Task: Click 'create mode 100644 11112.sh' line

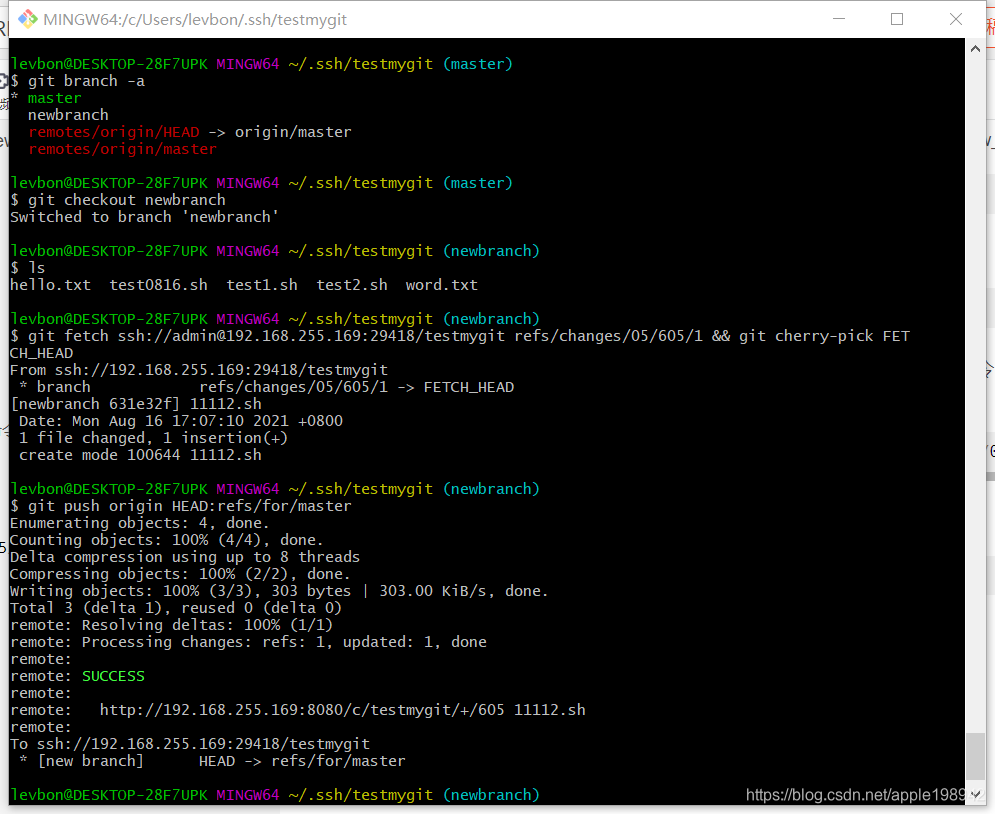Action: point(140,455)
